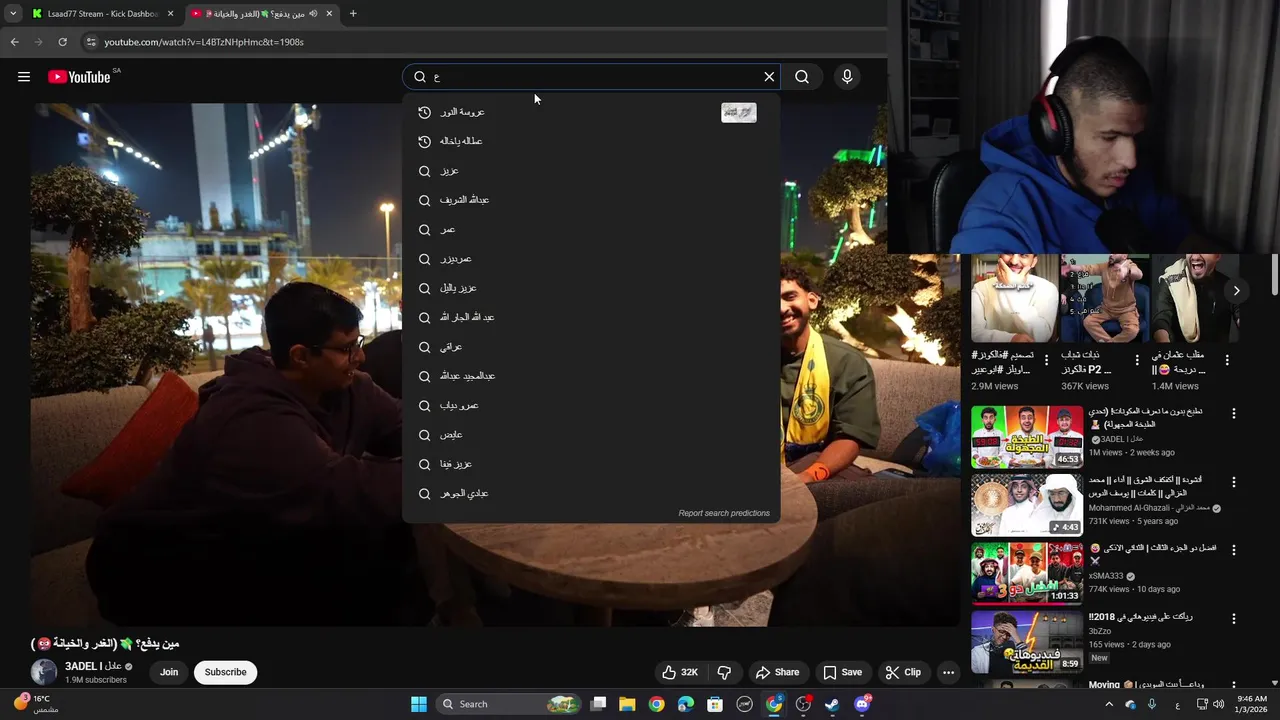This screenshot has height=720, width=1280.
Task: Open the 4:43 Mohammed Al-Ghazali video thumbnail
Action: 1027,505
